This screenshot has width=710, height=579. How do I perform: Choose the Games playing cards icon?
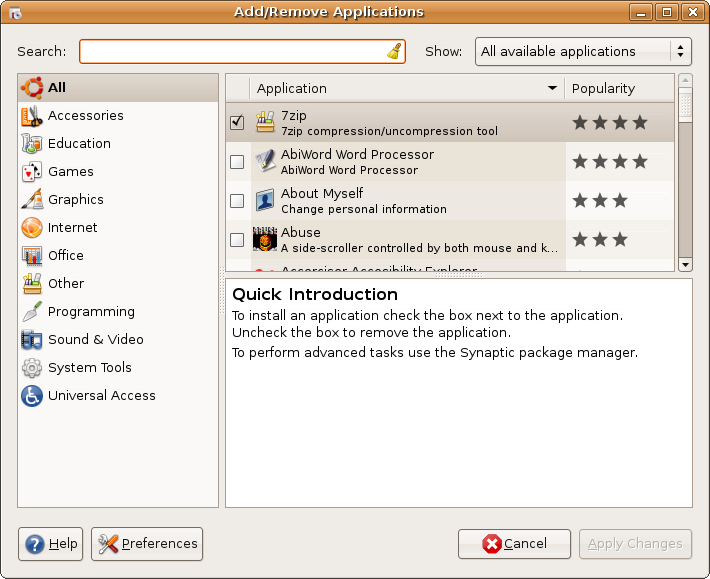coord(32,172)
